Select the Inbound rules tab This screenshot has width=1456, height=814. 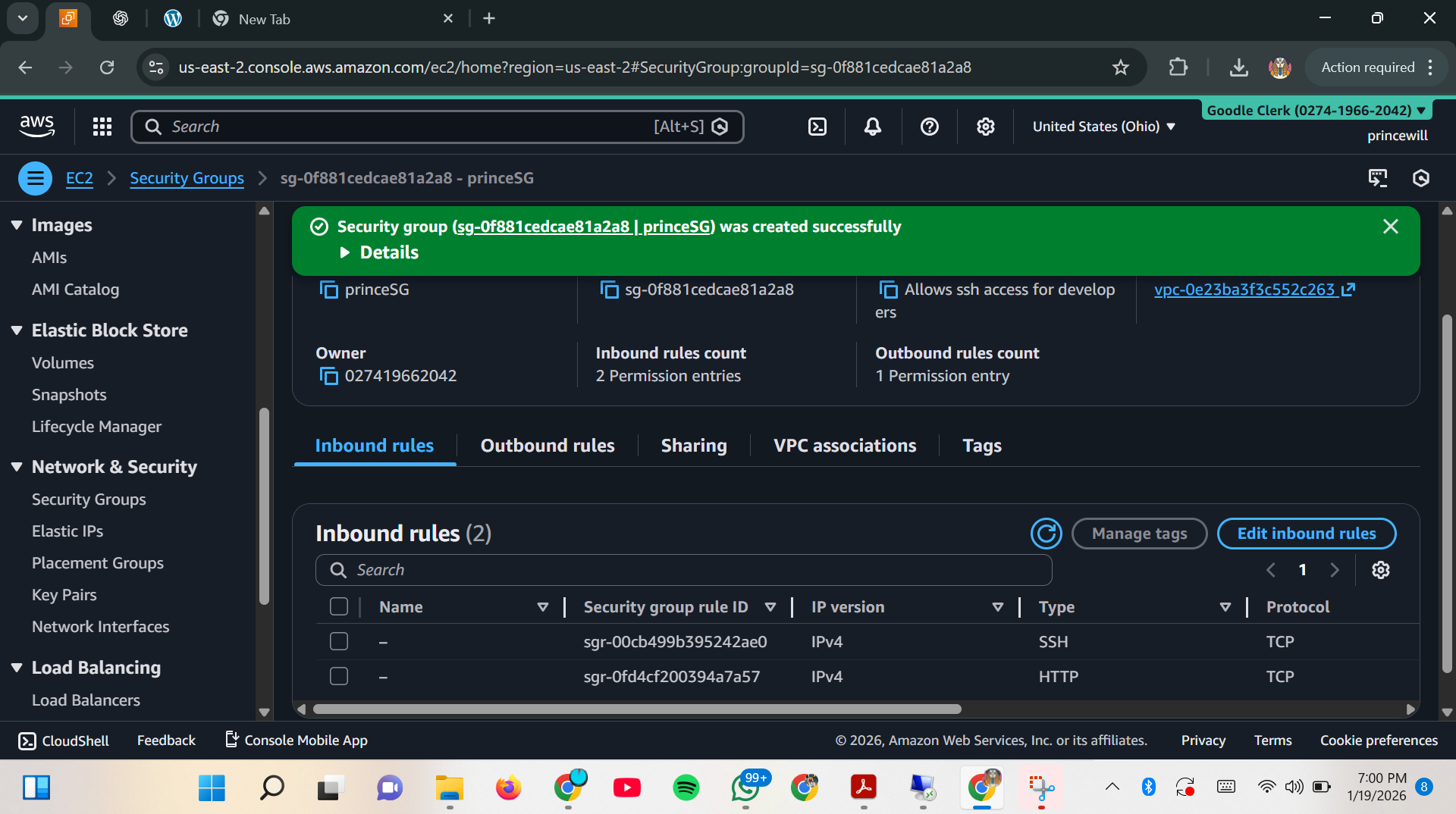click(375, 446)
